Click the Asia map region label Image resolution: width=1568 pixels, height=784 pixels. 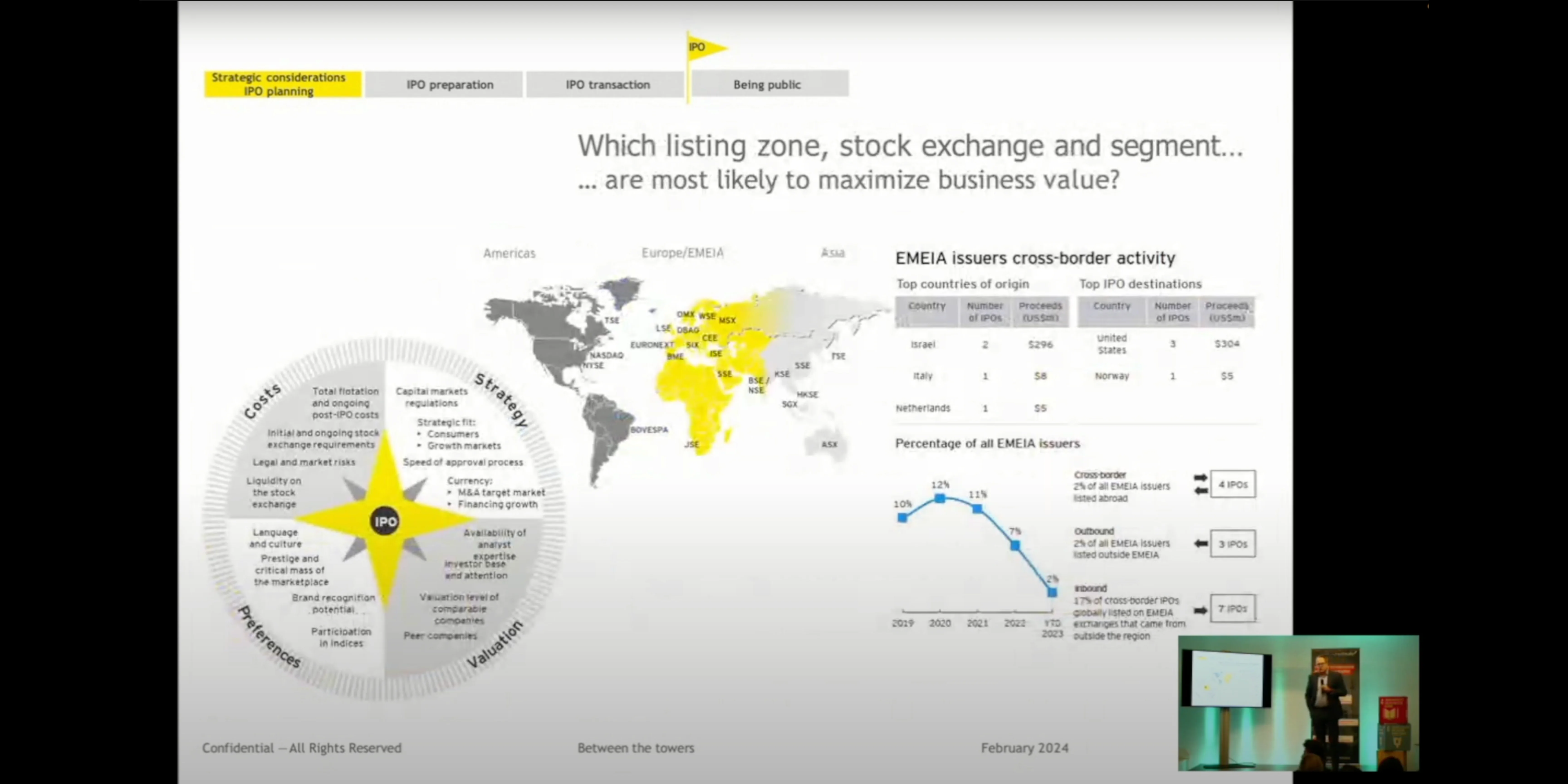833,253
